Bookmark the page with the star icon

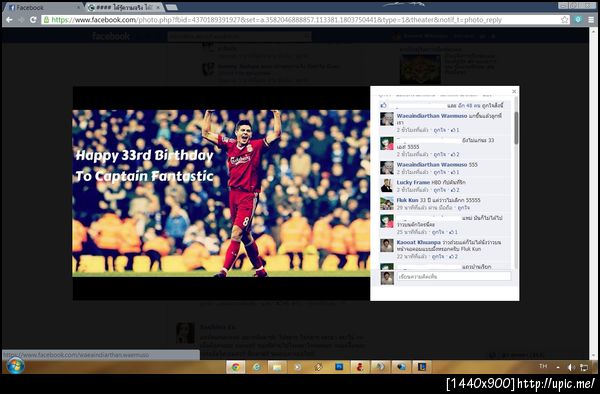pos(564,20)
